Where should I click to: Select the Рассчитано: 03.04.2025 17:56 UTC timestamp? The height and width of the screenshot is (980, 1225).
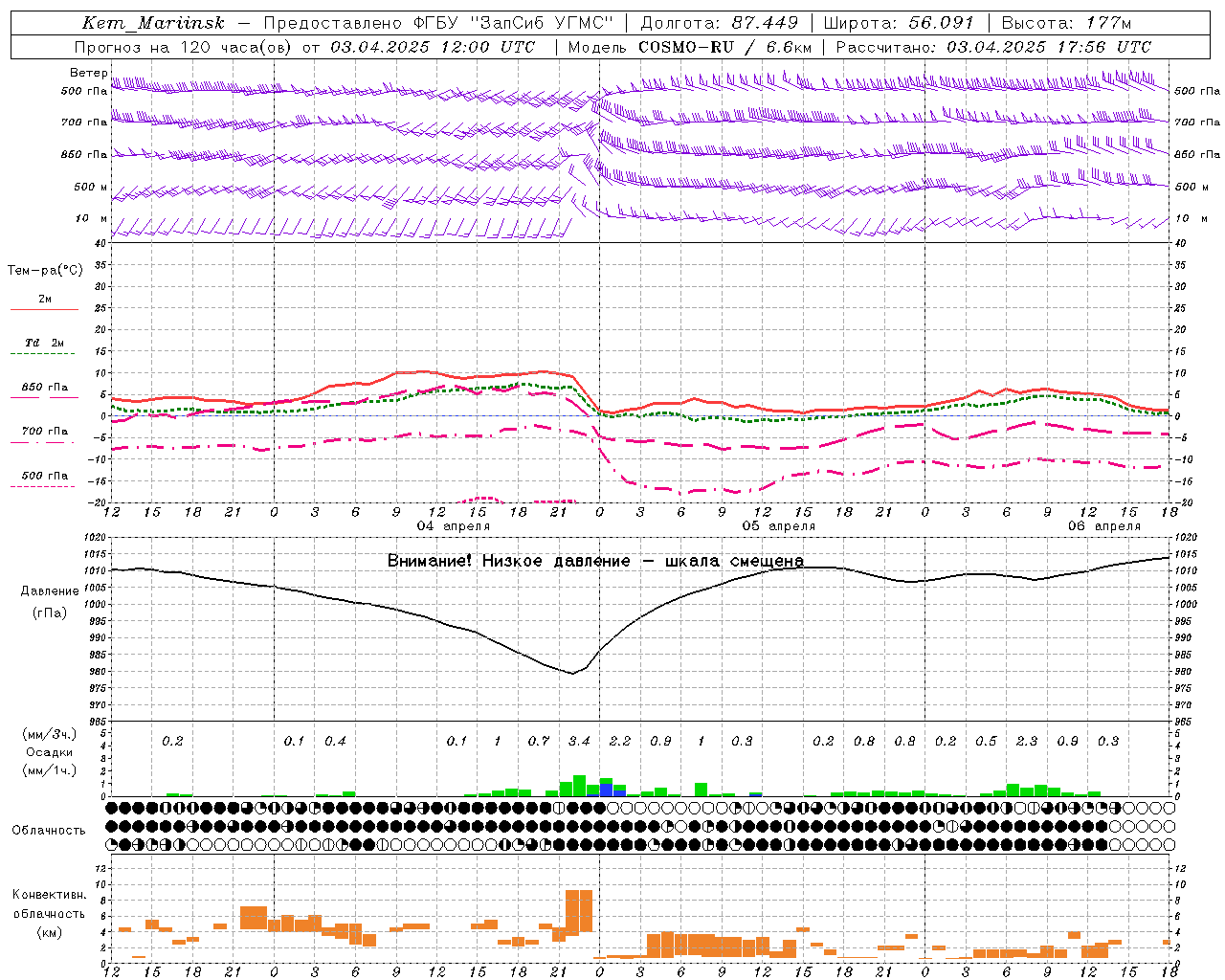[993, 47]
